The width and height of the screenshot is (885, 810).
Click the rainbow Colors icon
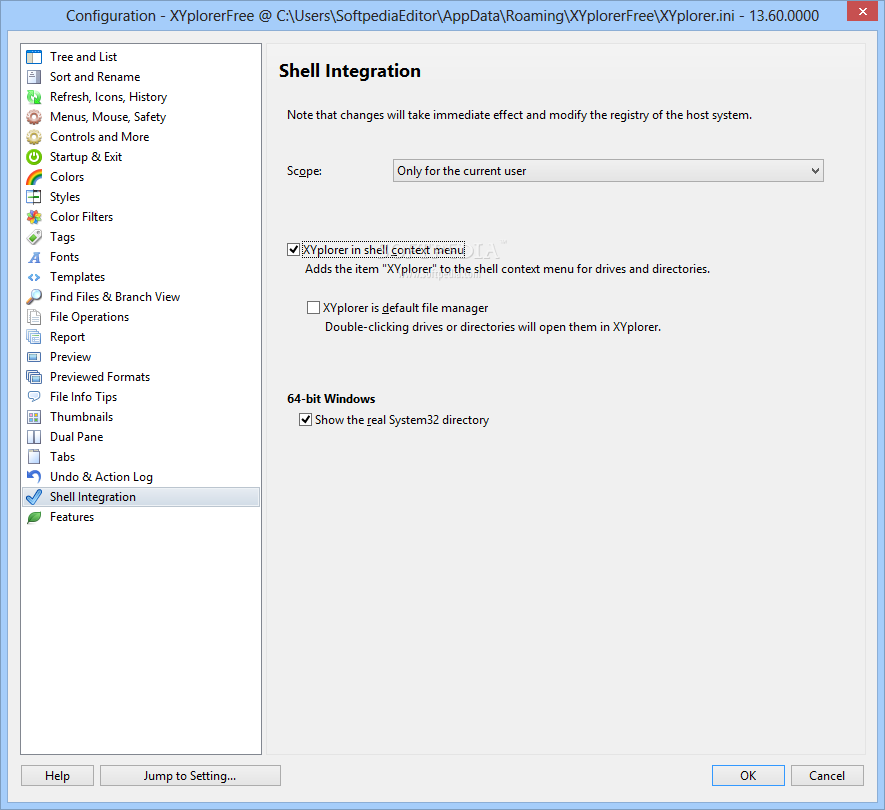[34, 177]
